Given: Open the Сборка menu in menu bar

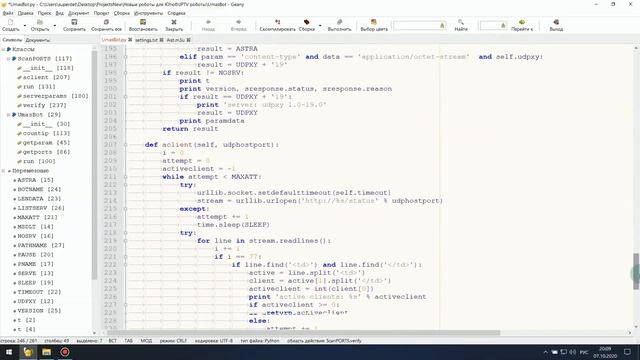Looking at the screenshot, I should click(122, 13).
